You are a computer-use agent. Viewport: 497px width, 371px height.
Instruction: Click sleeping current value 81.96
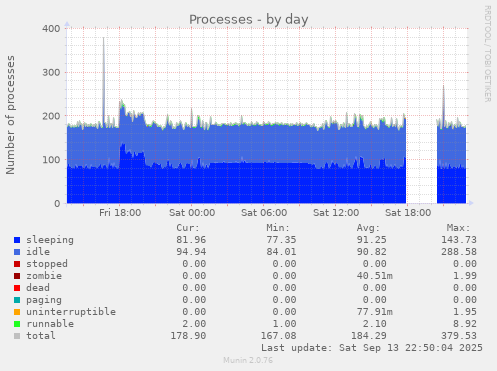[x=191, y=240]
